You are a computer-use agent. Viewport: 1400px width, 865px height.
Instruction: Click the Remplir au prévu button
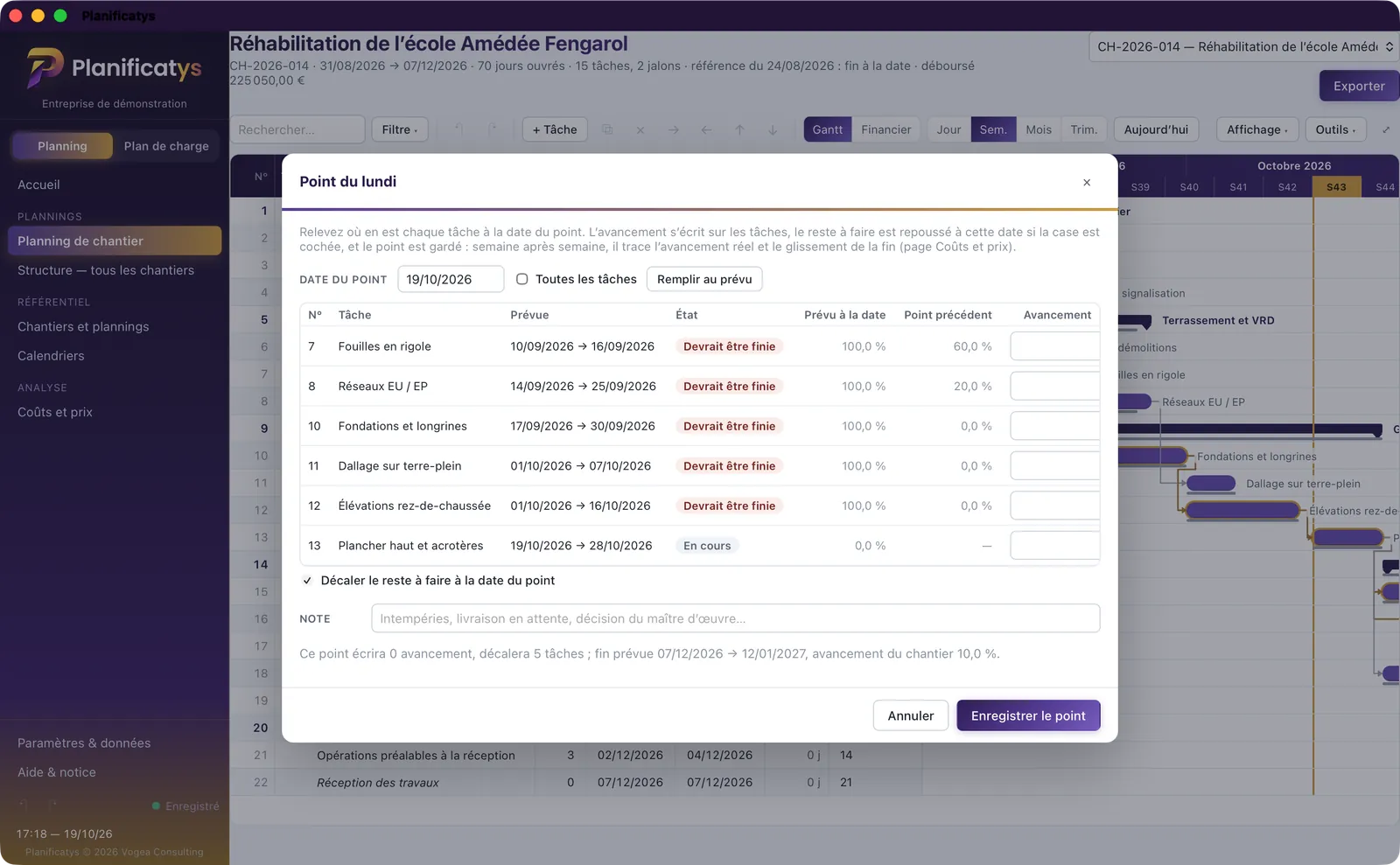(704, 279)
